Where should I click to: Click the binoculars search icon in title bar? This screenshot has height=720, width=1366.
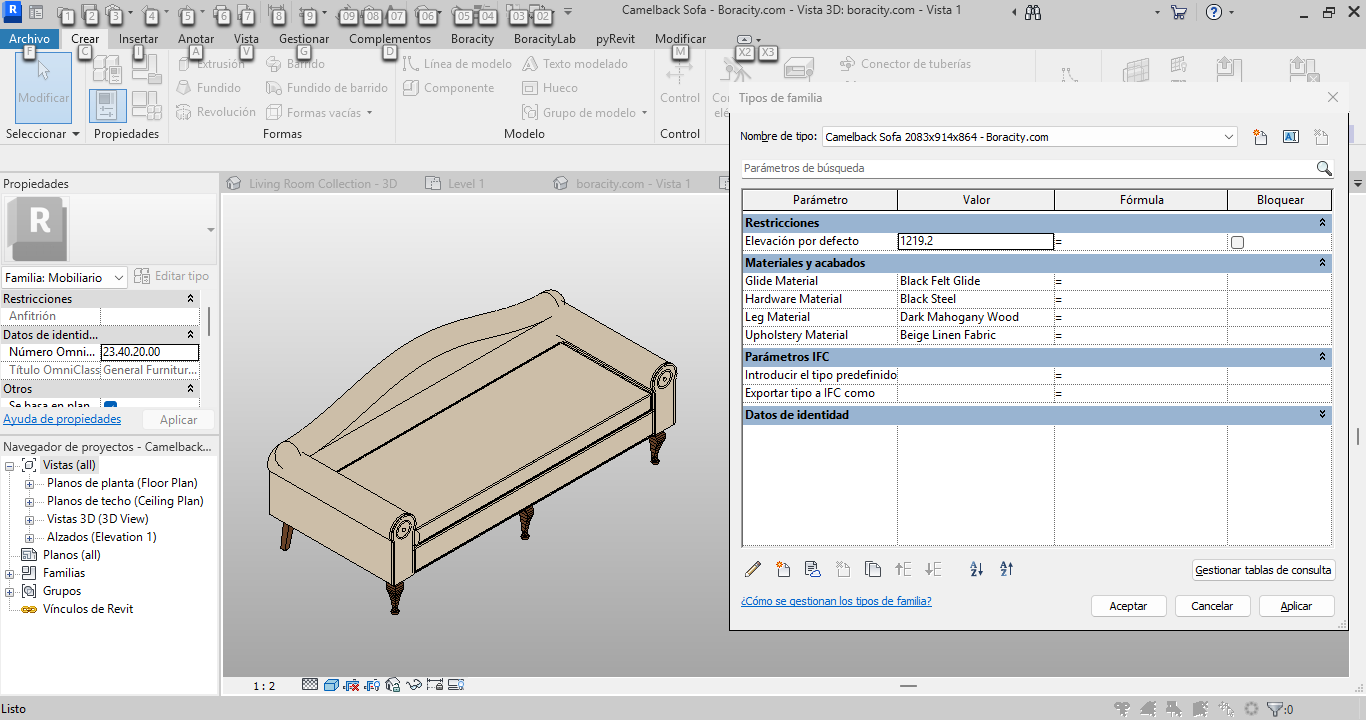point(1033,13)
